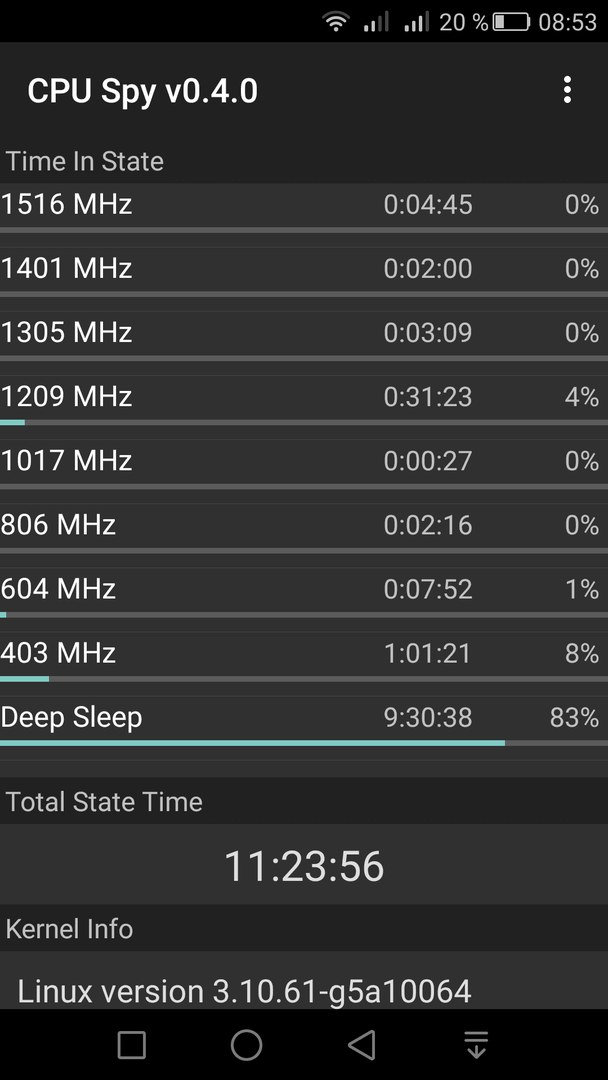
Task: Tap the battery icon in status bar
Action: (x=511, y=22)
